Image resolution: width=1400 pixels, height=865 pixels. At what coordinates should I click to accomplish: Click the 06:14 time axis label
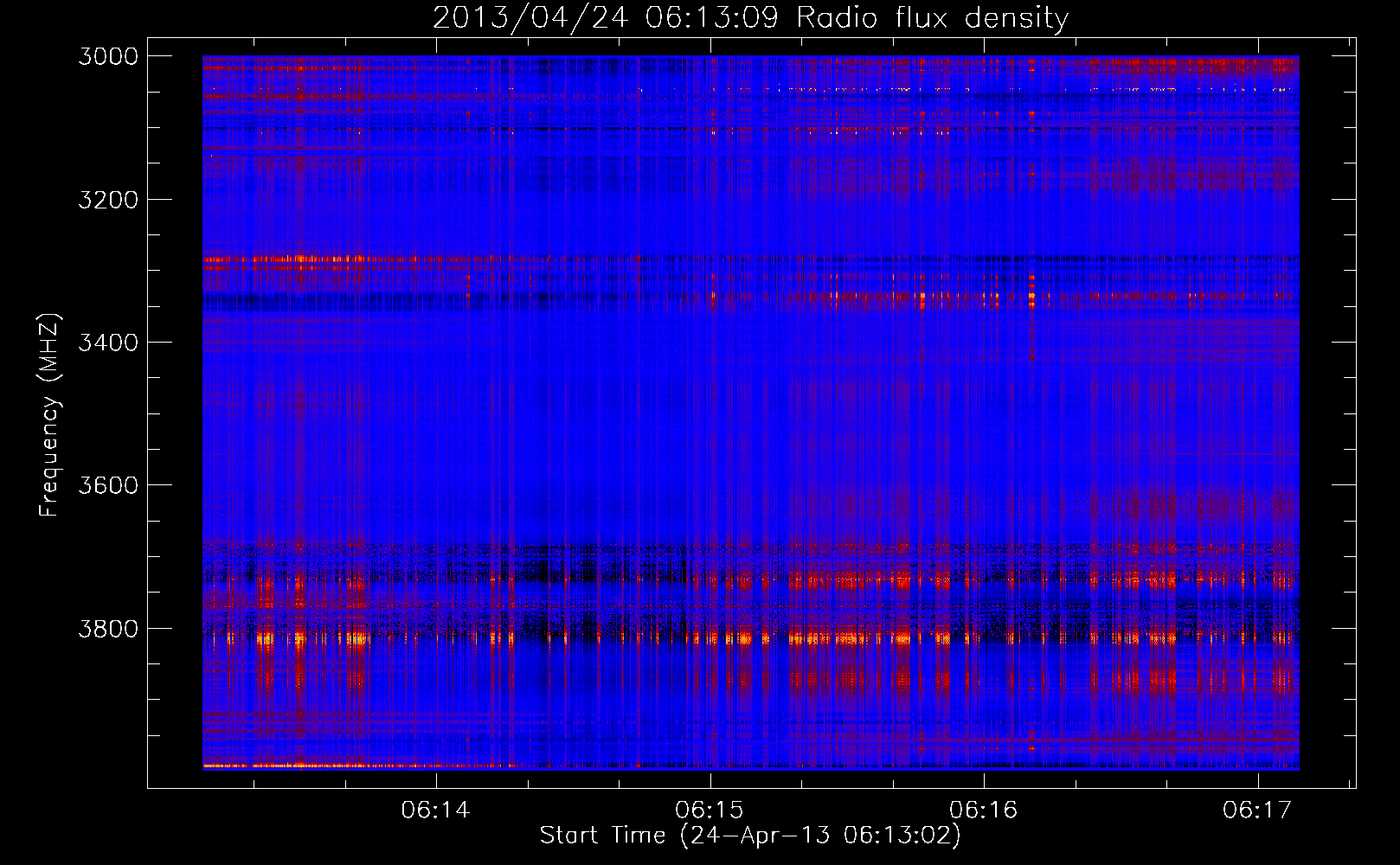point(435,810)
